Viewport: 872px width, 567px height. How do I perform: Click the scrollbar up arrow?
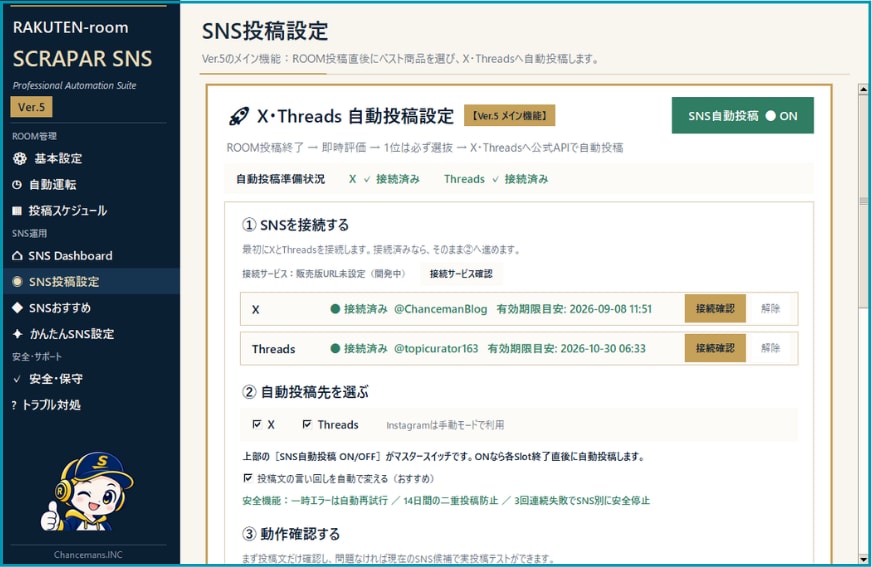point(863,89)
